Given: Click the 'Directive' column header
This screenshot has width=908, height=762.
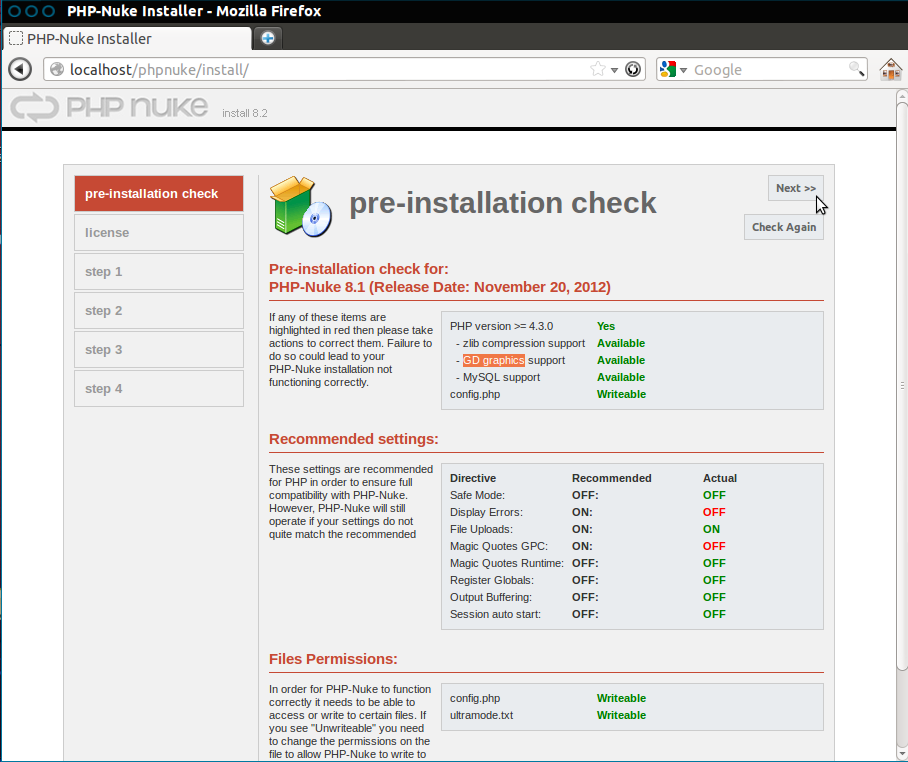Looking at the screenshot, I should click(473, 478).
